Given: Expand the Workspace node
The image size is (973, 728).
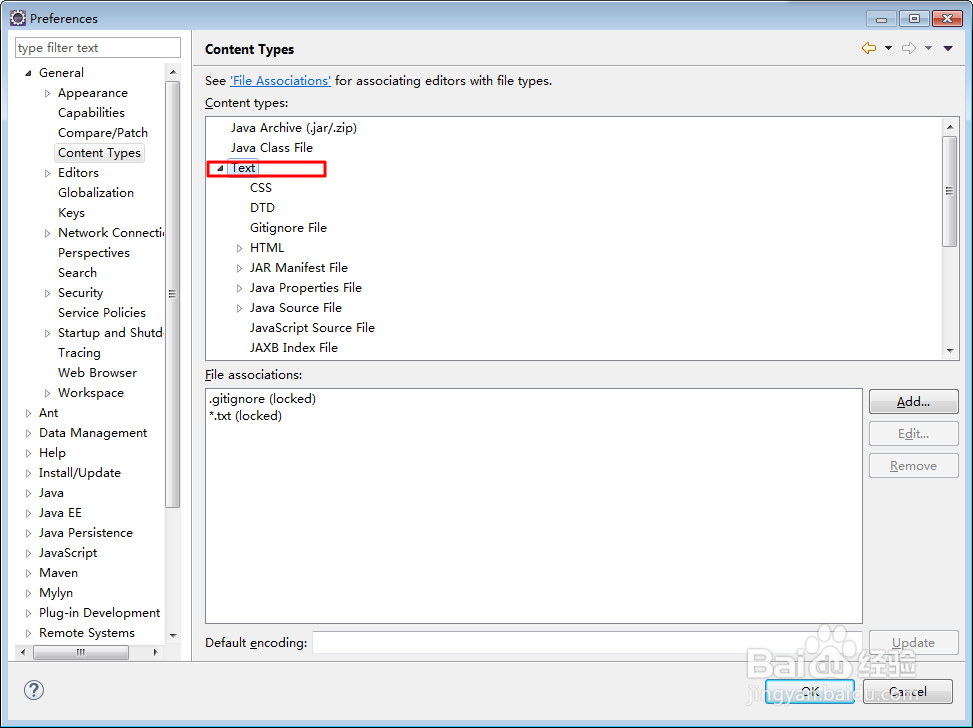Looking at the screenshot, I should coord(47,393).
